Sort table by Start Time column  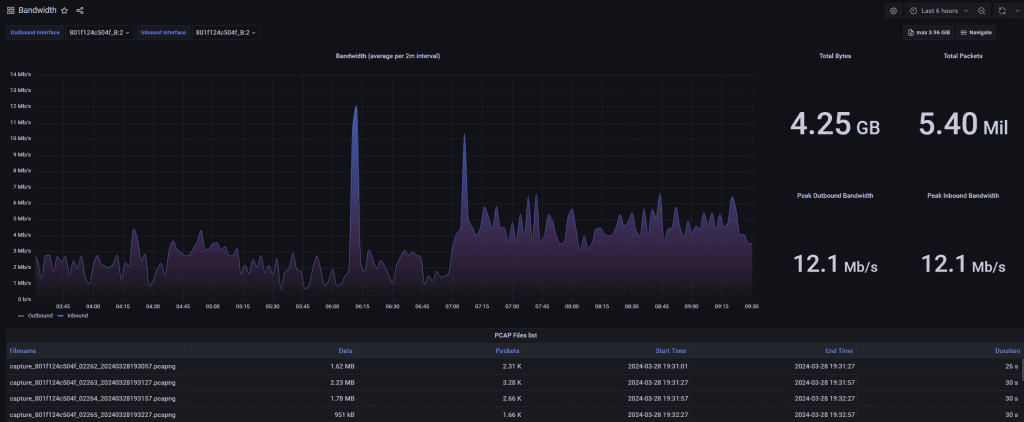[671, 351]
